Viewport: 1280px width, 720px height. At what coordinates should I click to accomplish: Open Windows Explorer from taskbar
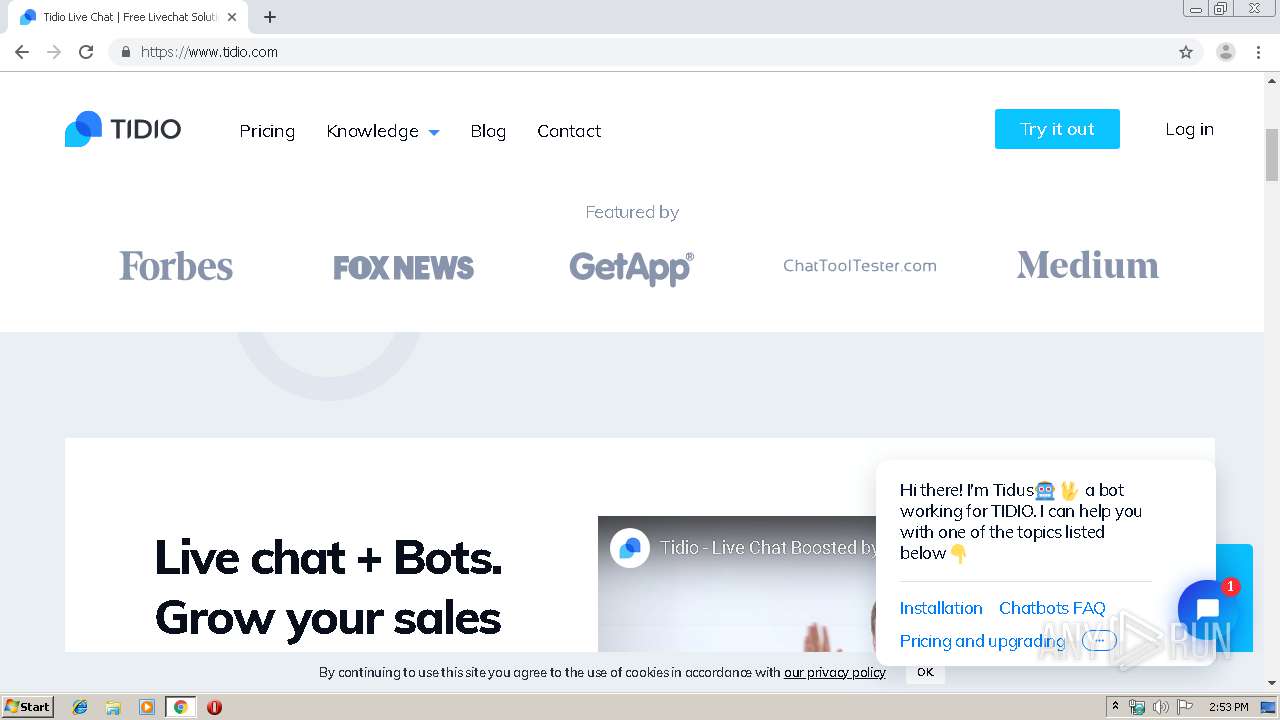(x=113, y=707)
